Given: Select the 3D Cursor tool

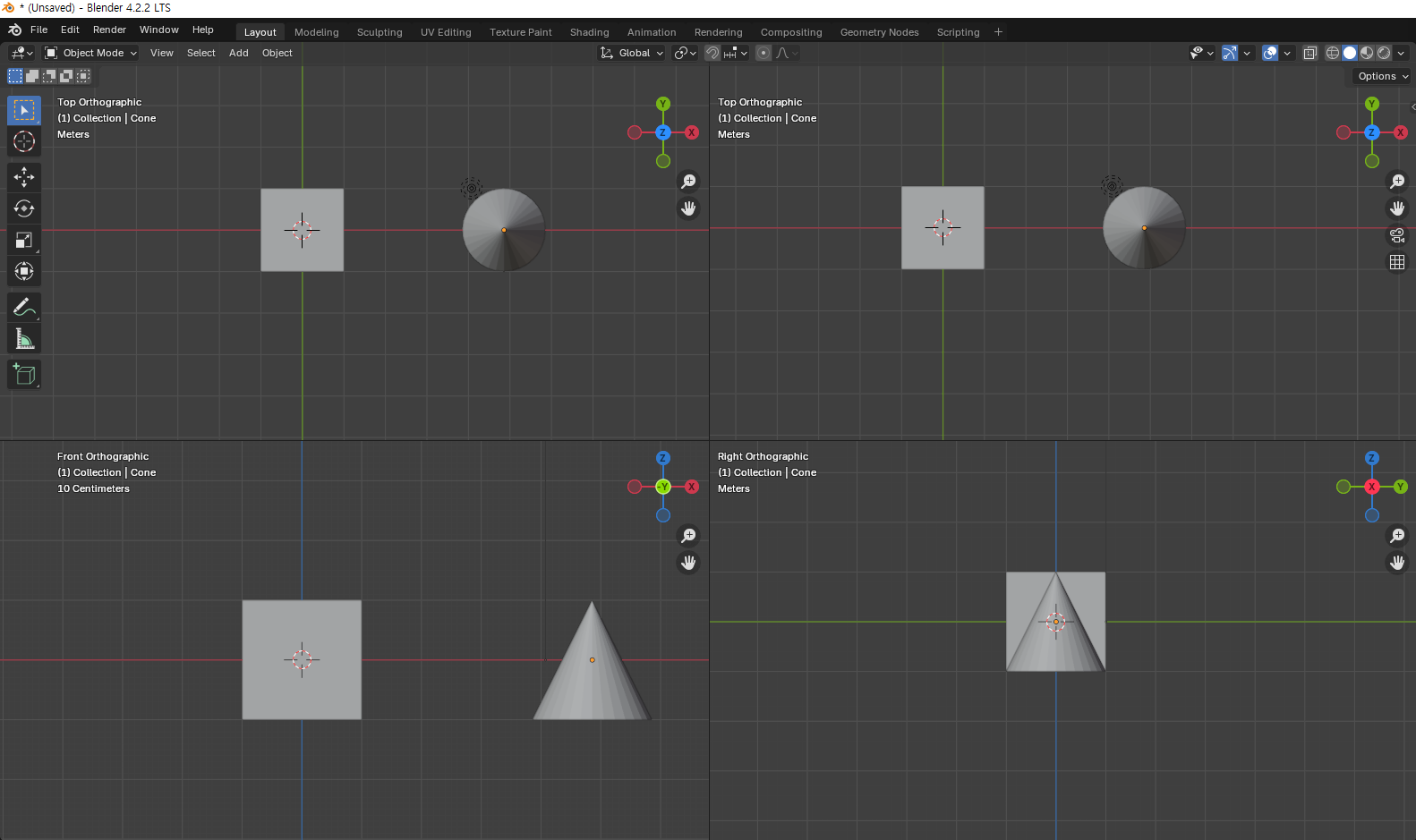Looking at the screenshot, I should [24, 141].
